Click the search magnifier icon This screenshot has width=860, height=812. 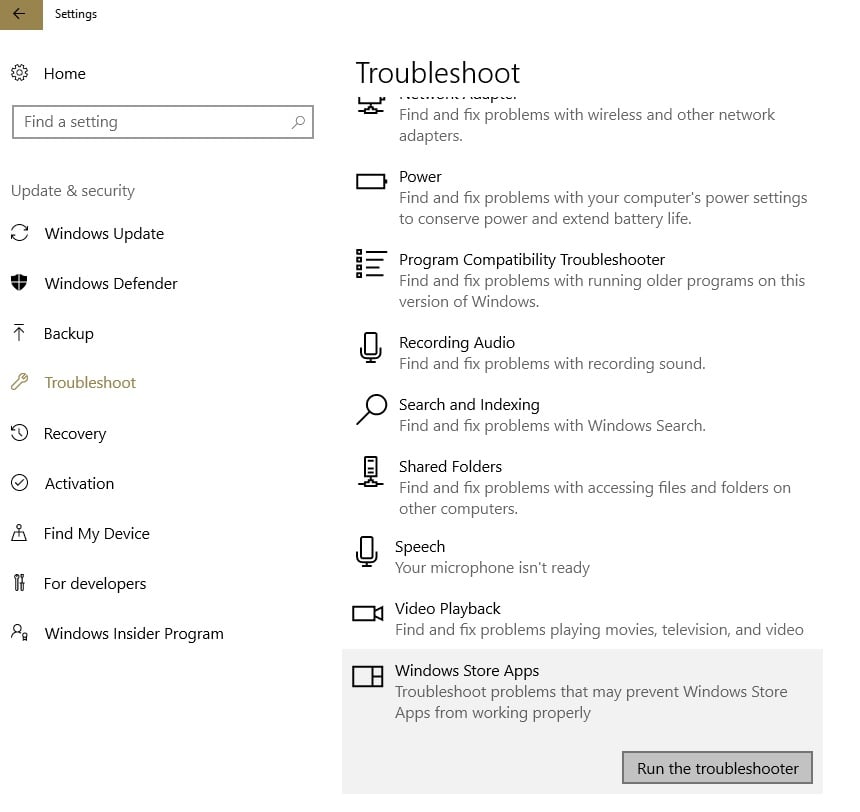[x=297, y=122]
